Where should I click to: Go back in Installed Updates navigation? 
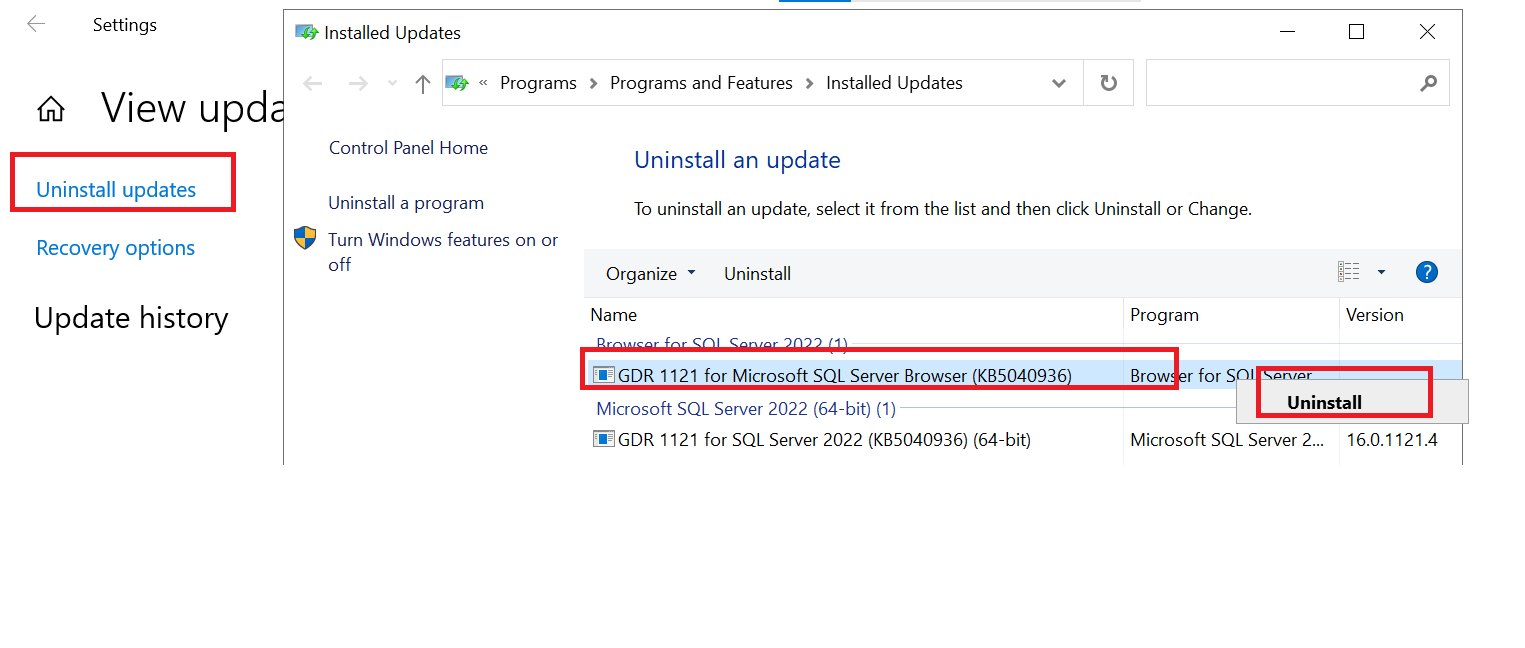pyautogui.click(x=313, y=83)
